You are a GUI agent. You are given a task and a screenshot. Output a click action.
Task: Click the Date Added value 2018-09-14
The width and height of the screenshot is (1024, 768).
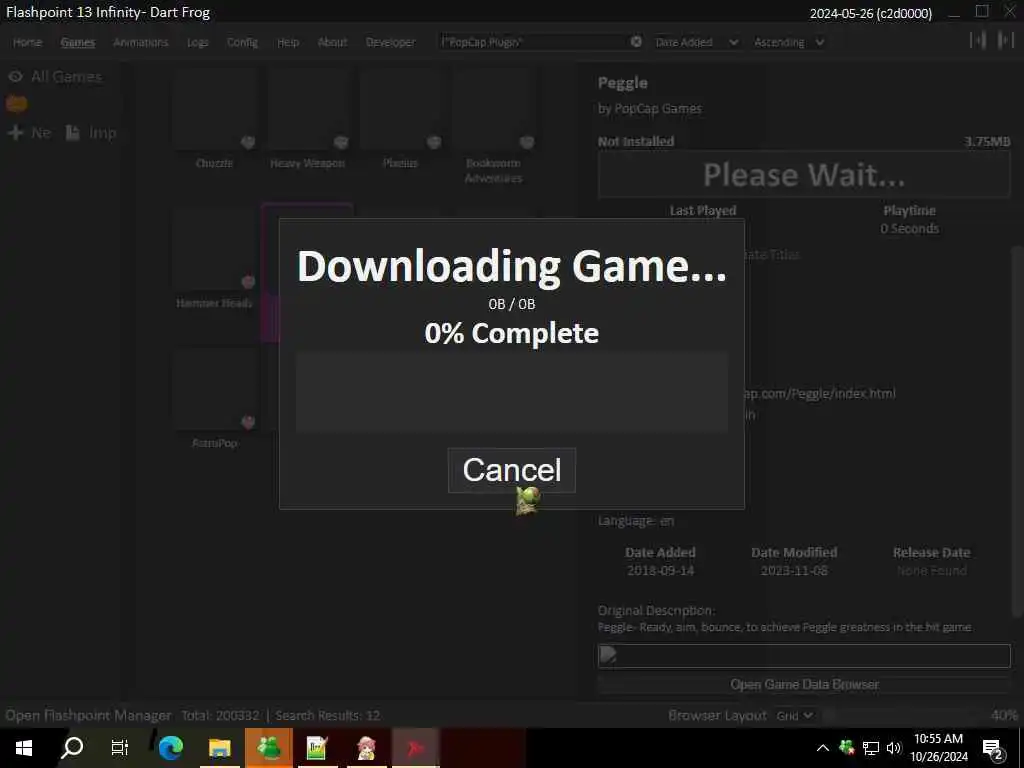click(x=660, y=570)
